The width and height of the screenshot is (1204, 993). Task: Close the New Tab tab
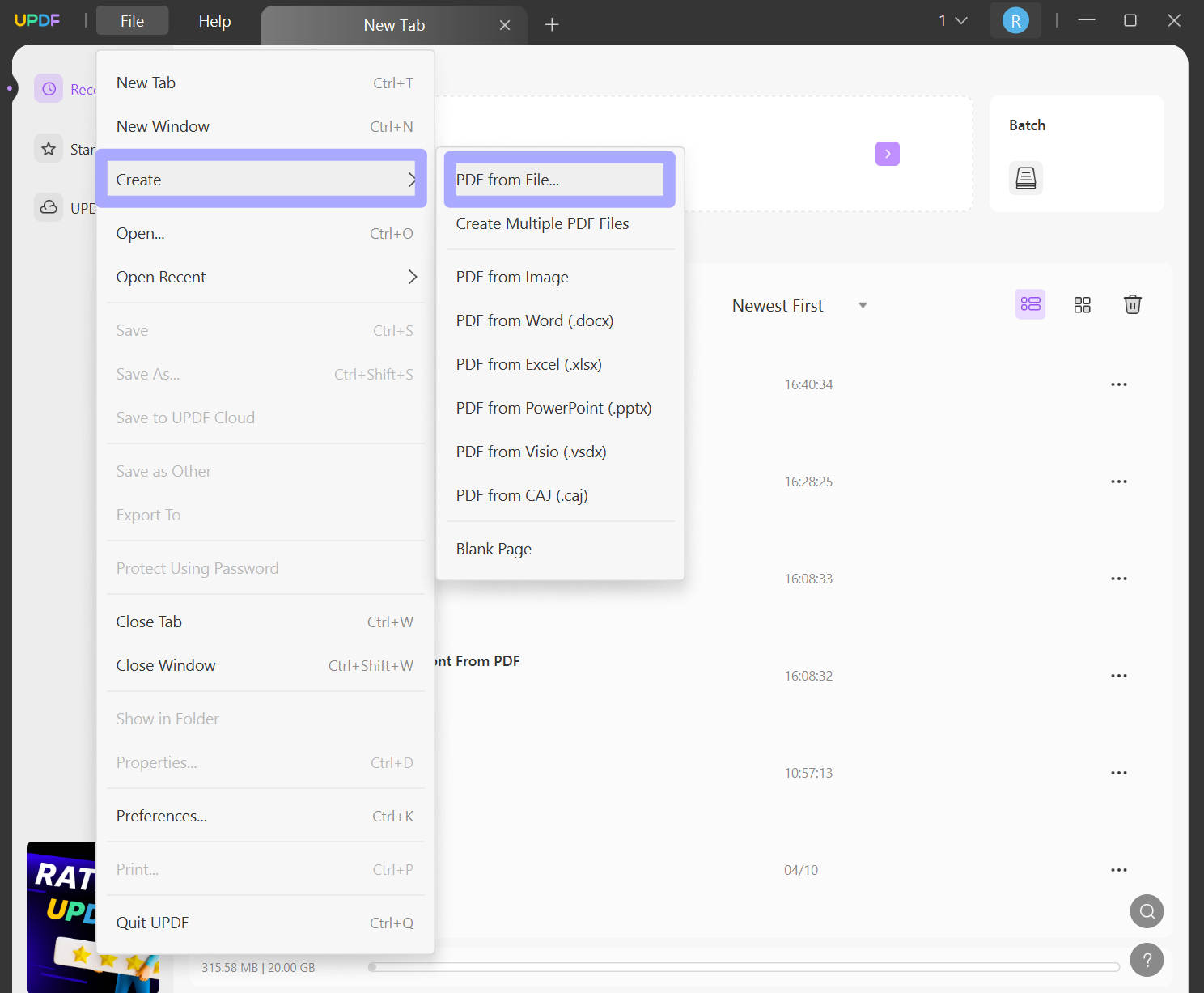(505, 24)
